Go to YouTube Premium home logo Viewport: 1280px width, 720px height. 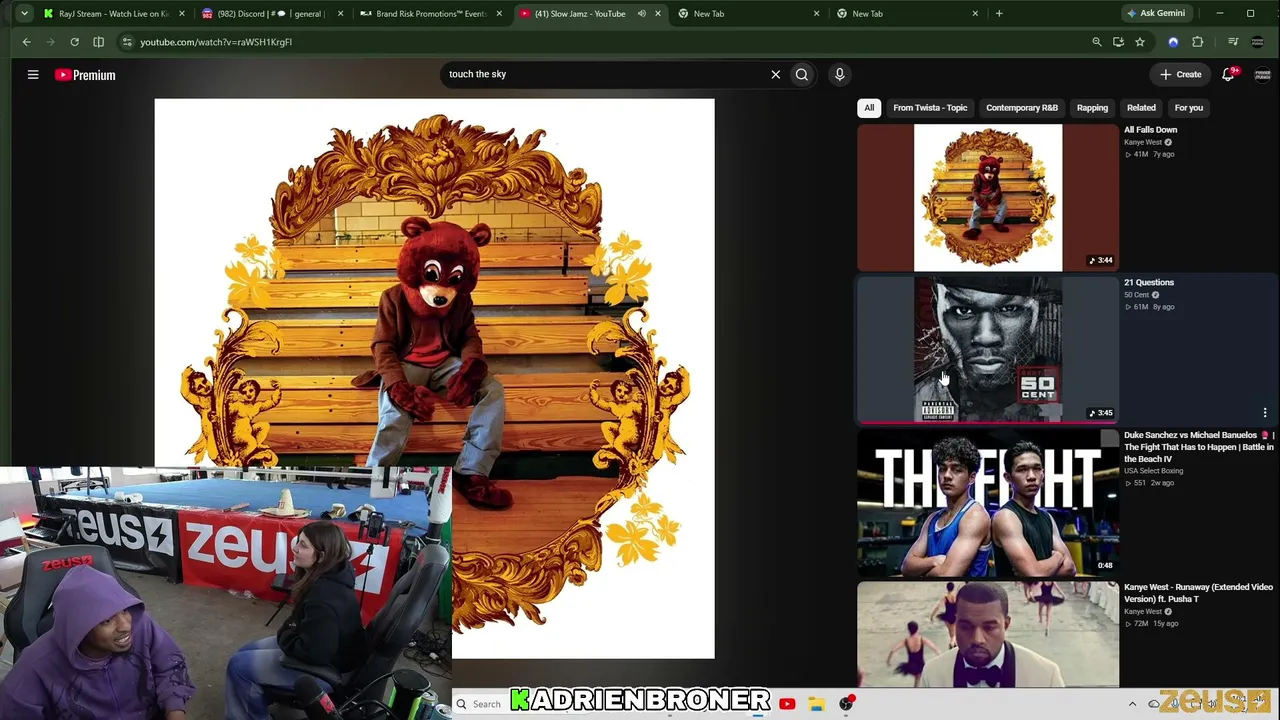coord(85,75)
